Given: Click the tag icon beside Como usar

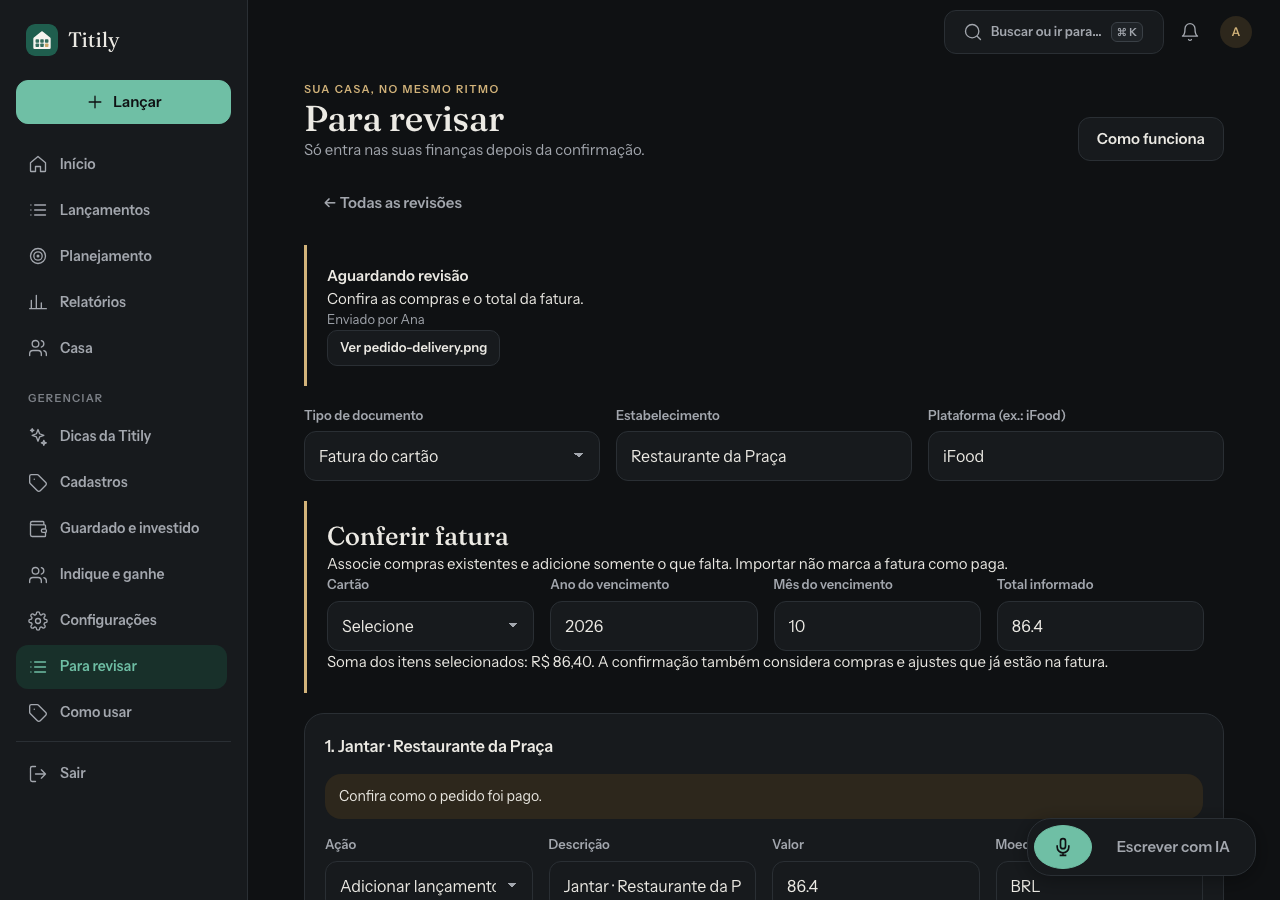Looking at the screenshot, I should (38, 712).
